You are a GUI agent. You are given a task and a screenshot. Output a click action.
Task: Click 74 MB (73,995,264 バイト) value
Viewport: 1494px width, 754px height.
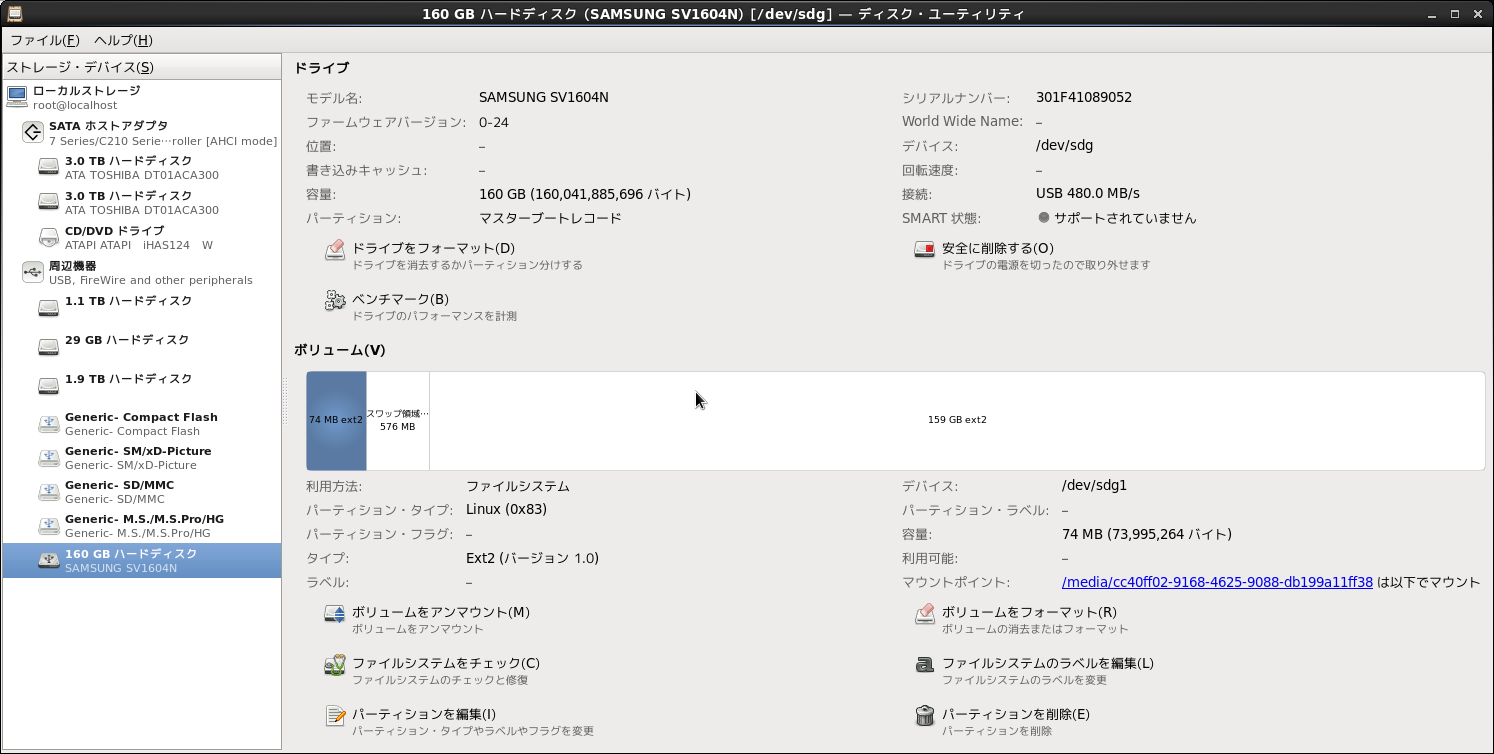tap(1147, 534)
